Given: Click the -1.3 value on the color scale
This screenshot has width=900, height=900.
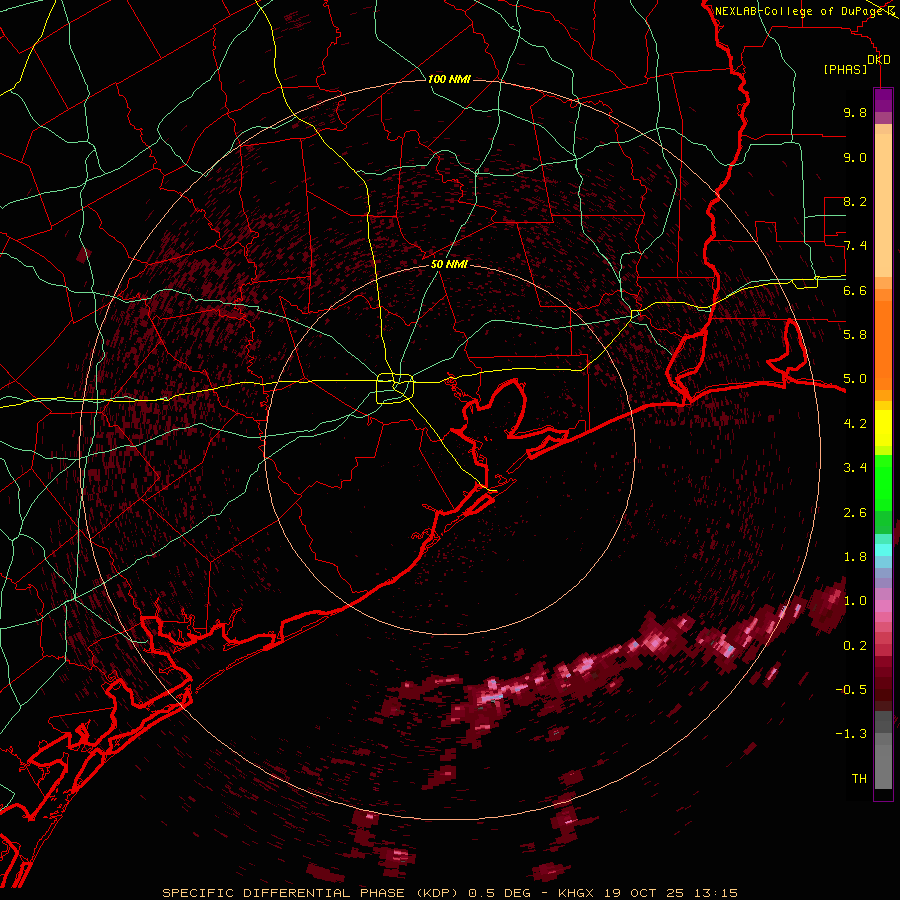Looking at the screenshot, I should [x=851, y=734].
